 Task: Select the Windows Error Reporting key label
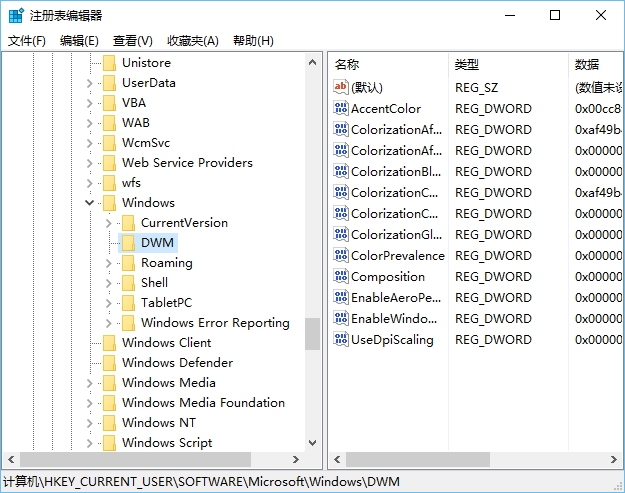tap(215, 322)
